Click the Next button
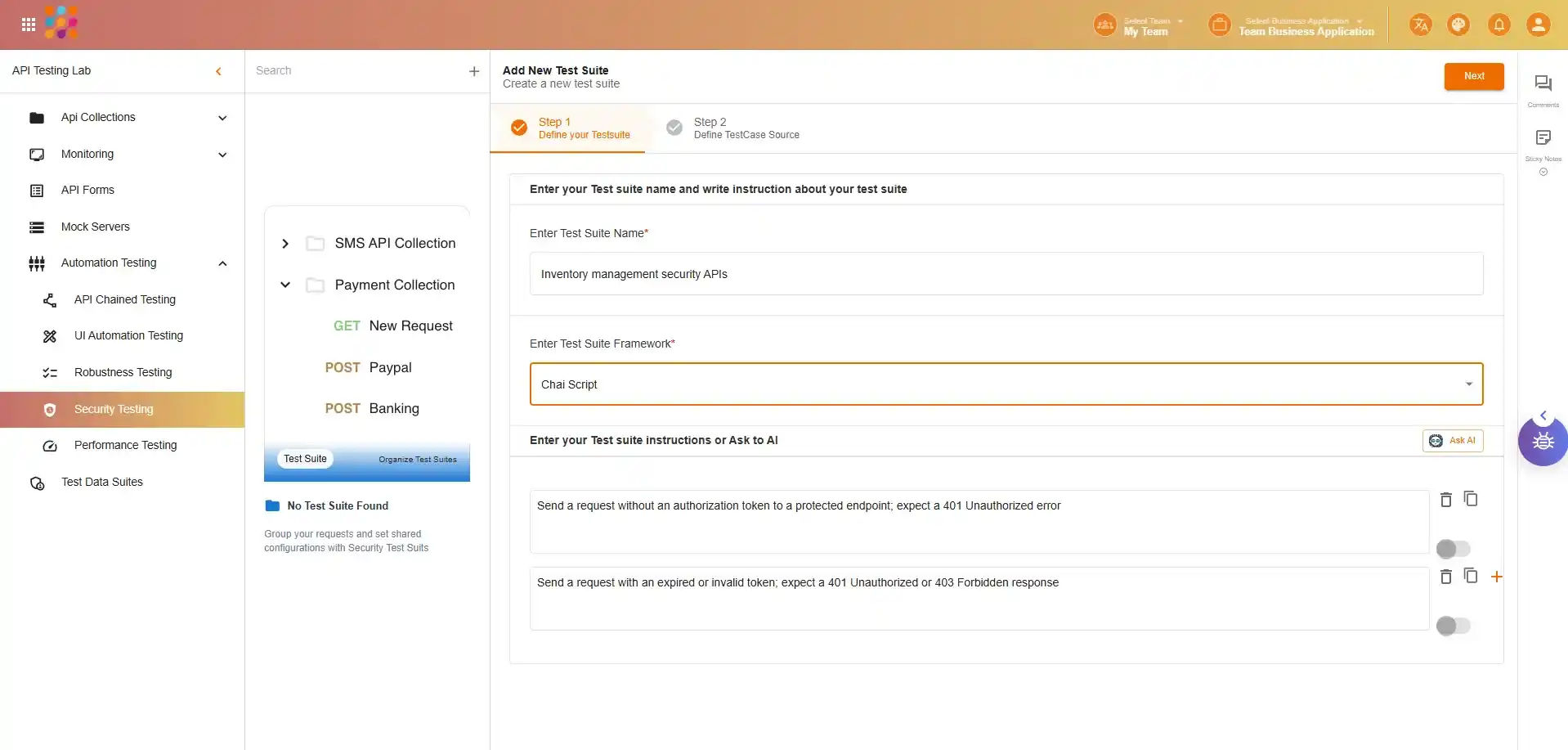Image resolution: width=1568 pixels, height=750 pixels. pos(1473,76)
